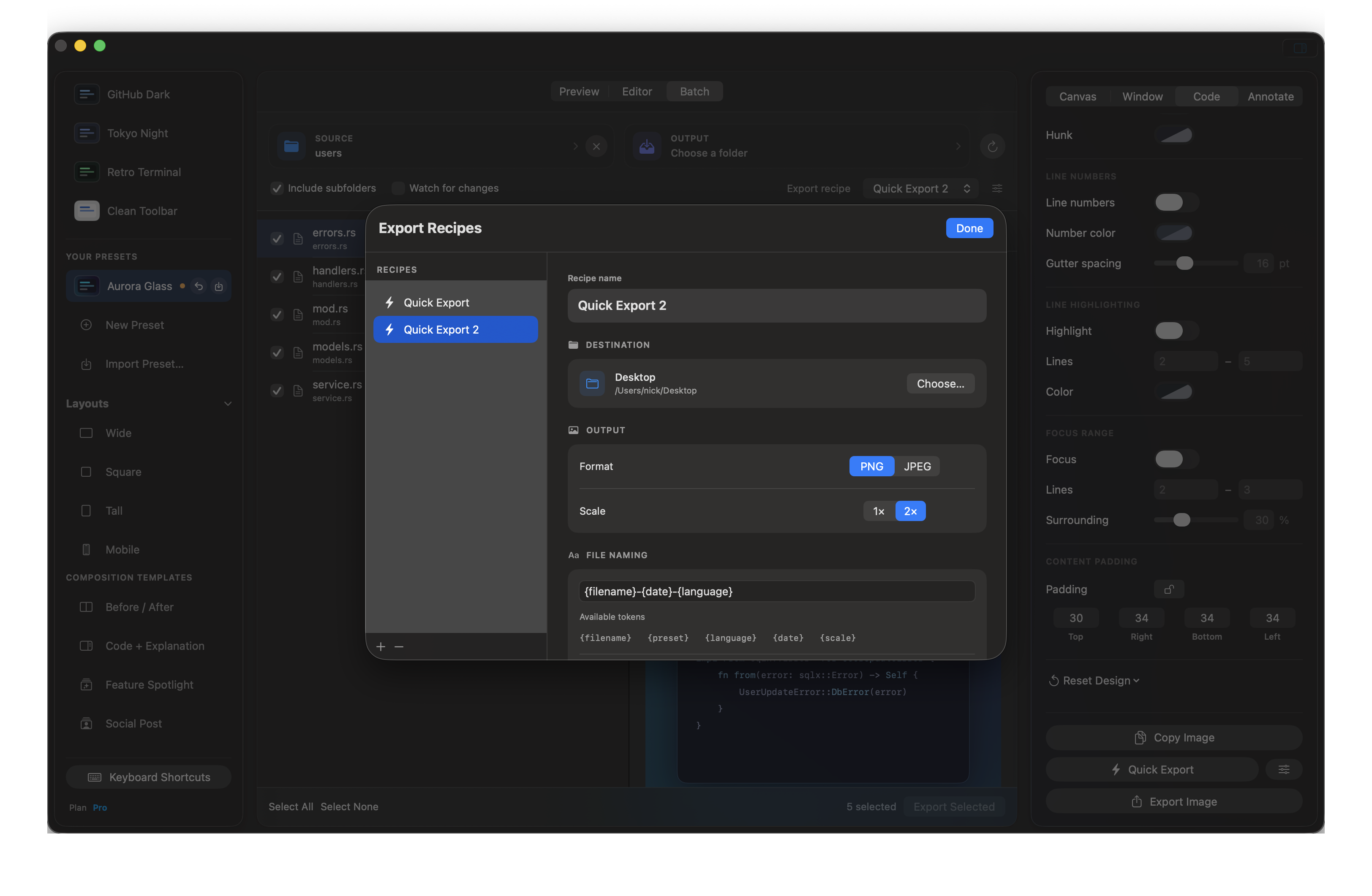Screen dimensions: 1372x896
Task: Turn on the Line numbers switch
Action: coord(1176,203)
